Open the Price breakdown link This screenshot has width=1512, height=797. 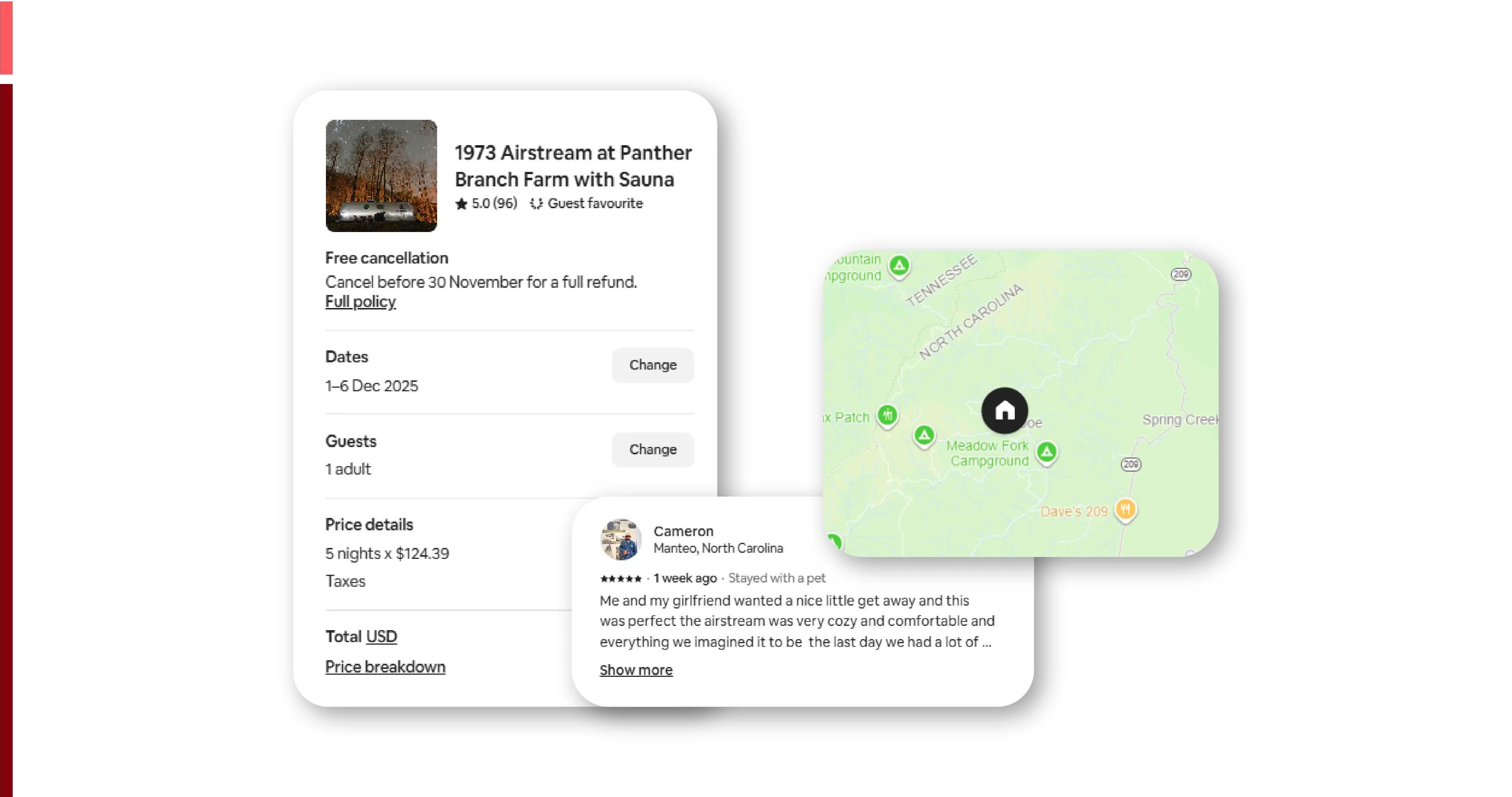pyautogui.click(x=385, y=667)
